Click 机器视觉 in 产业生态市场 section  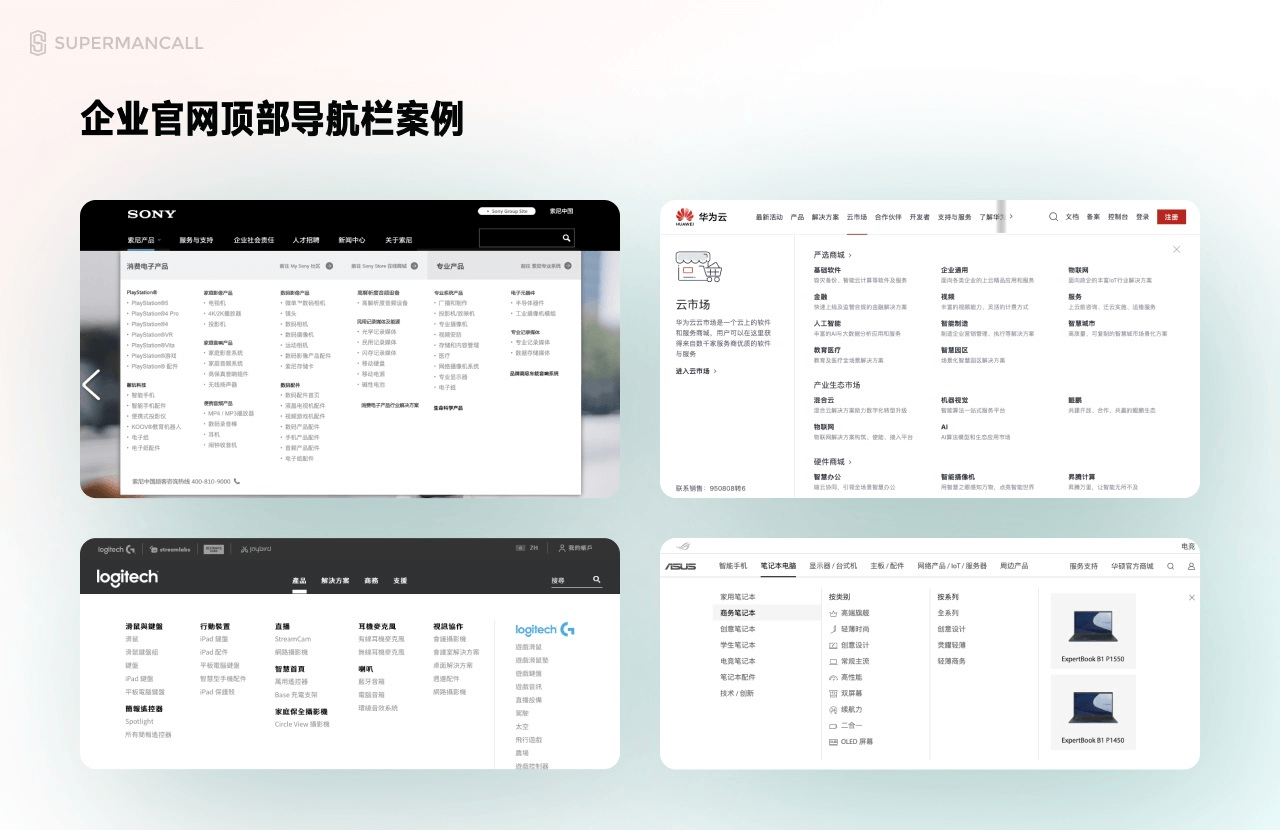coord(954,400)
